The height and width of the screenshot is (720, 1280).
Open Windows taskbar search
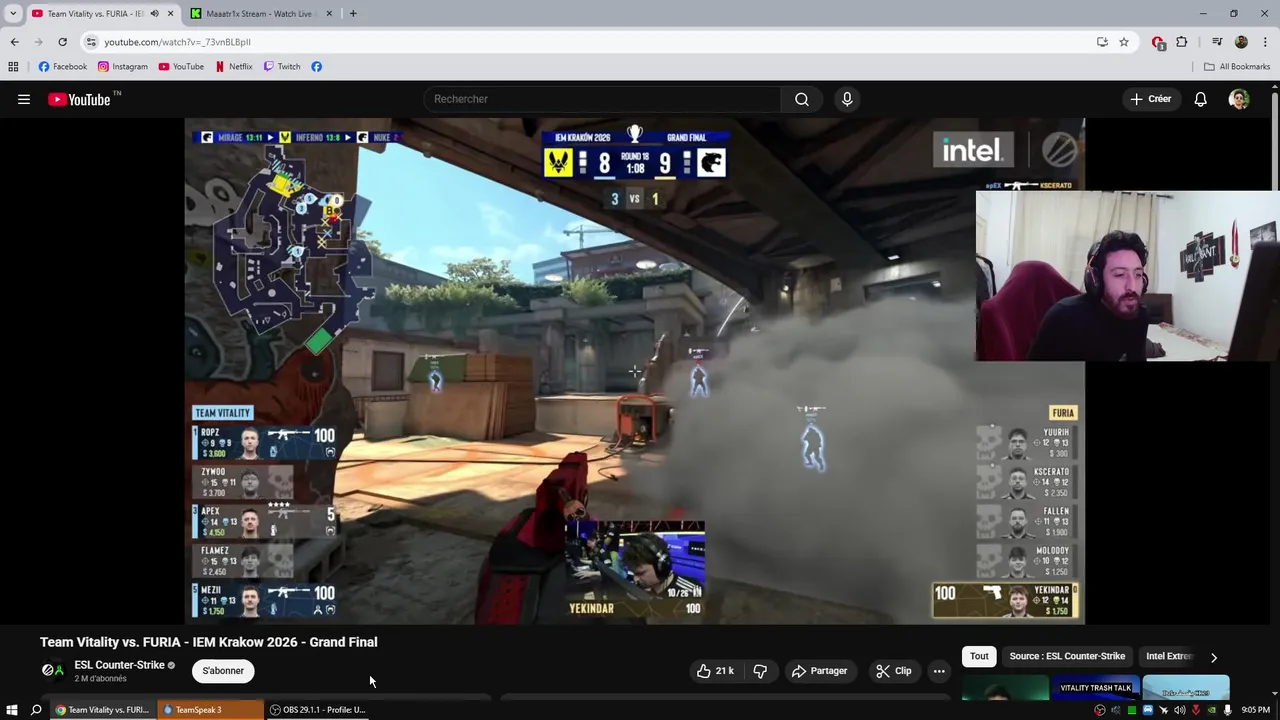[x=36, y=710]
